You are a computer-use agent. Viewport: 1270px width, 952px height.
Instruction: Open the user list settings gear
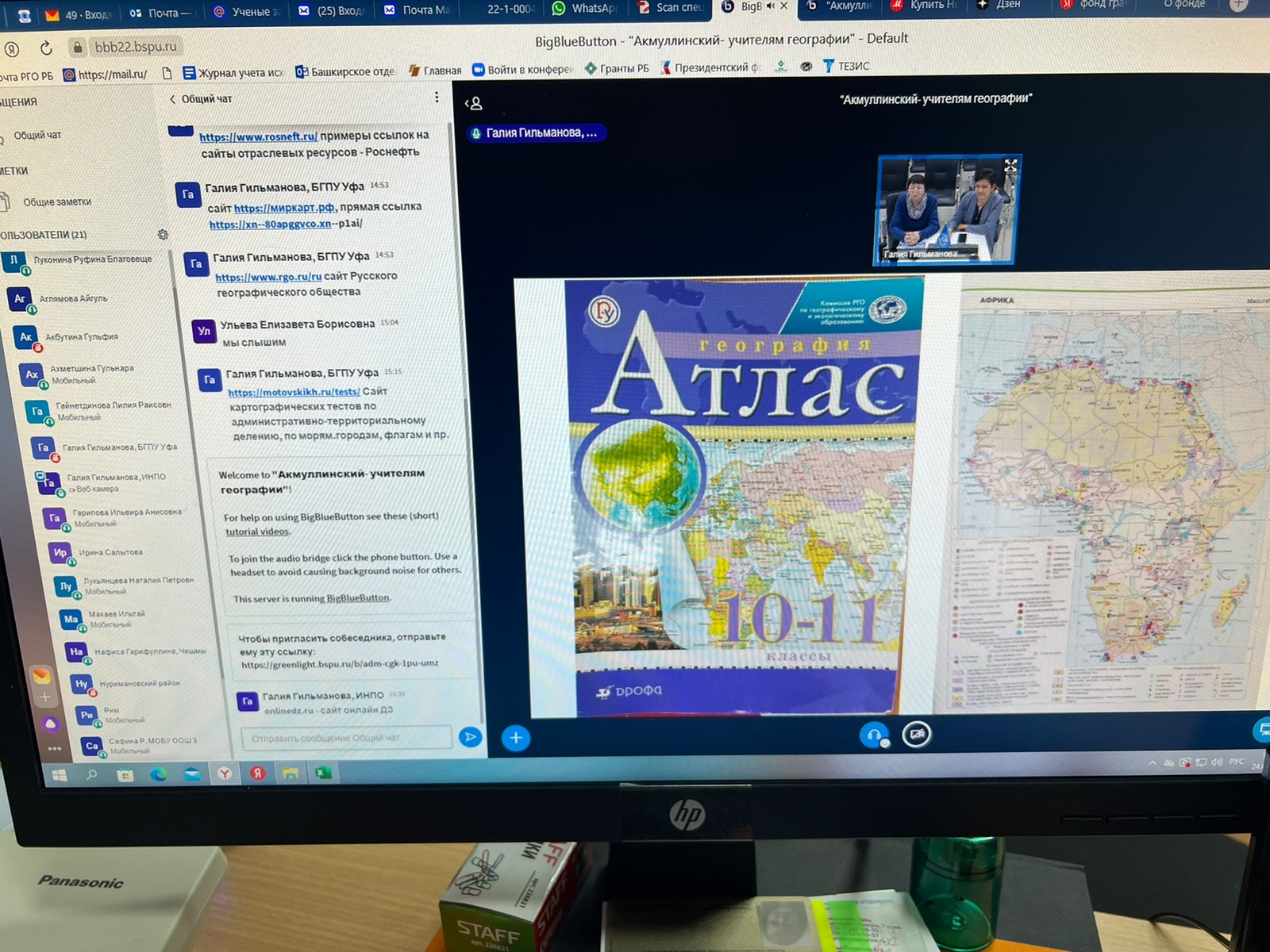point(163,235)
